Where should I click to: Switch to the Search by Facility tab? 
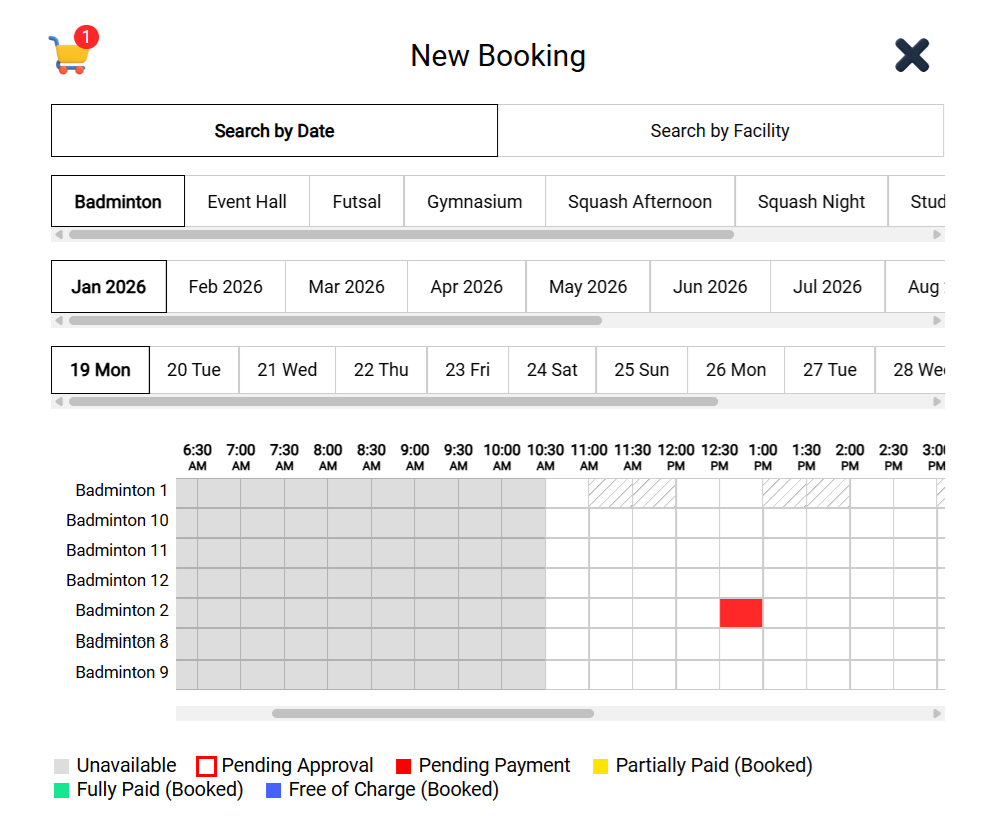tap(720, 130)
